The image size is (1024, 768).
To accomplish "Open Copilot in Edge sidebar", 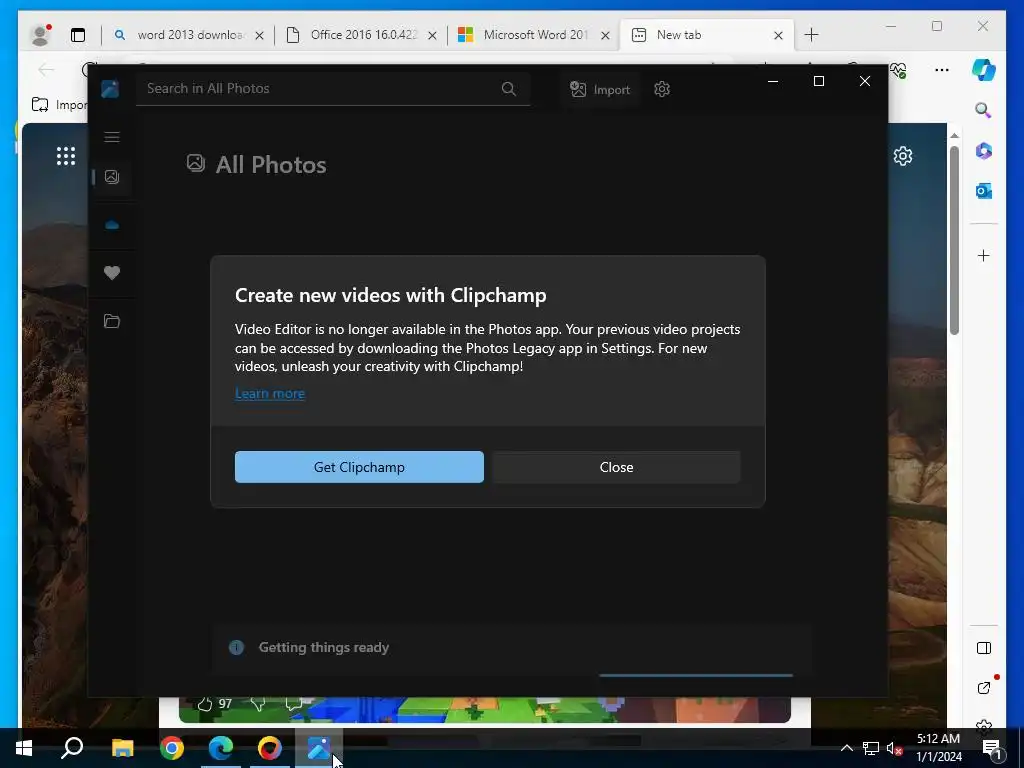I will click(984, 69).
